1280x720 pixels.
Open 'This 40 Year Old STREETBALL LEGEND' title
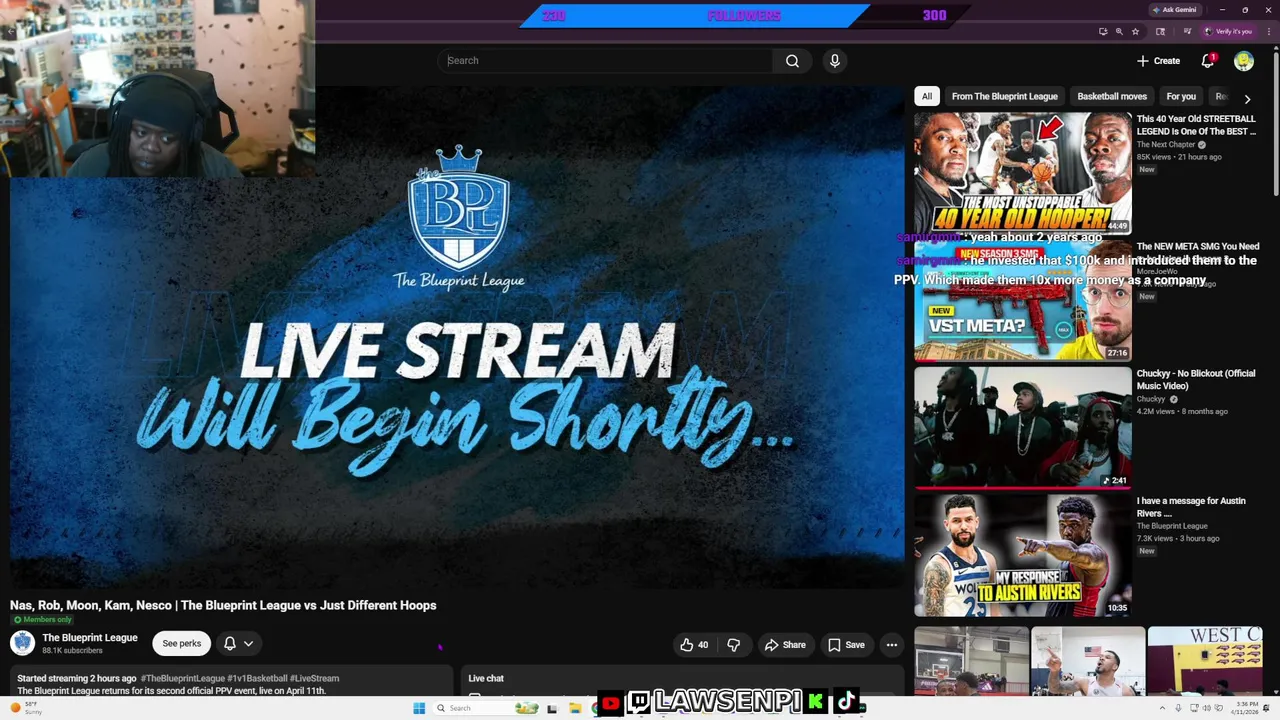[x=1196, y=125]
